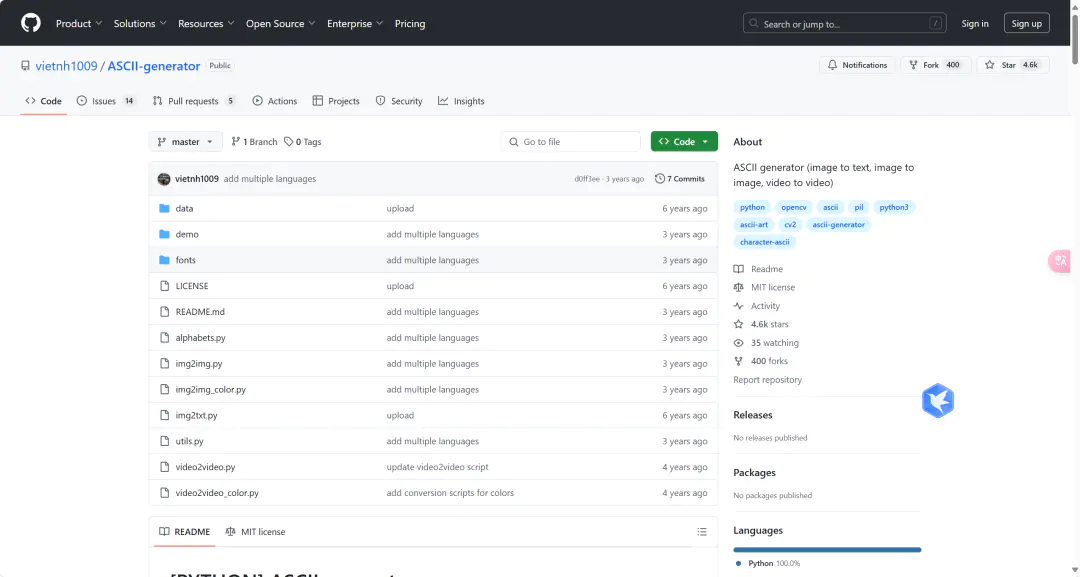Click the opencv topic tag

(x=793, y=207)
